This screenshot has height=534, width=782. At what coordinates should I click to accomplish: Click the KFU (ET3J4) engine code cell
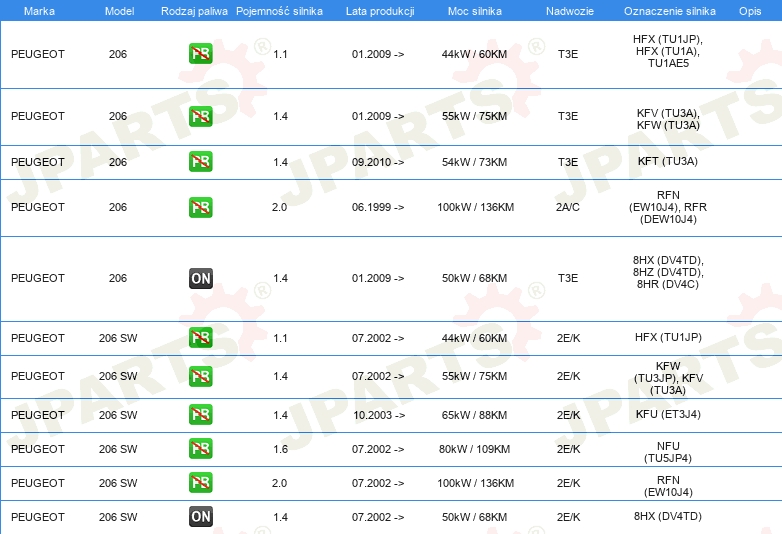(x=668, y=414)
